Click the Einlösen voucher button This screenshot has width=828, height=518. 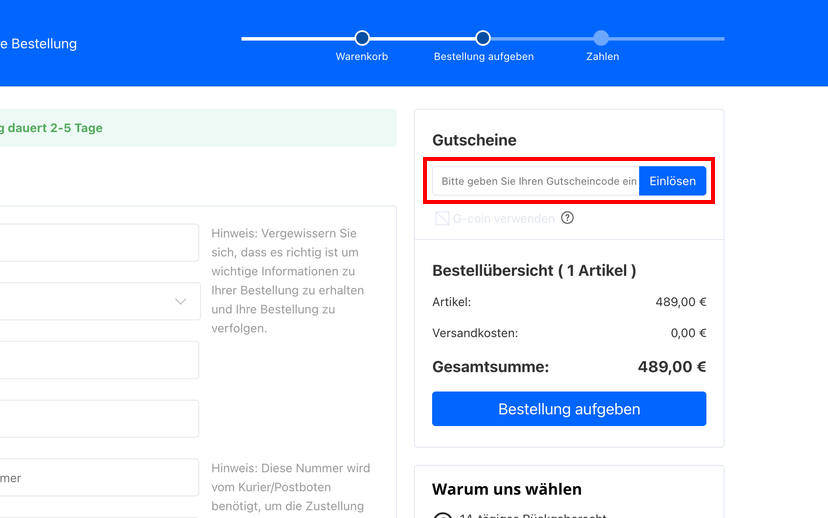pos(672,181)
